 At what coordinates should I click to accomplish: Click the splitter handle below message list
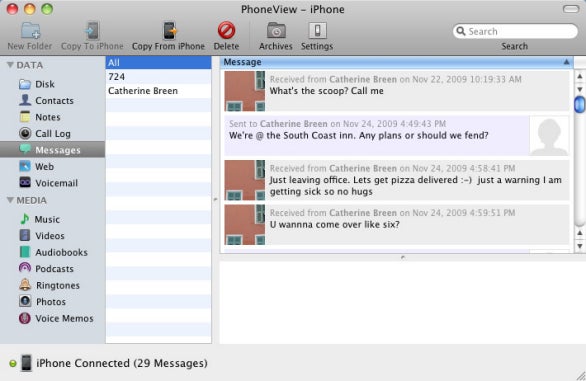(x=403, y=257)
